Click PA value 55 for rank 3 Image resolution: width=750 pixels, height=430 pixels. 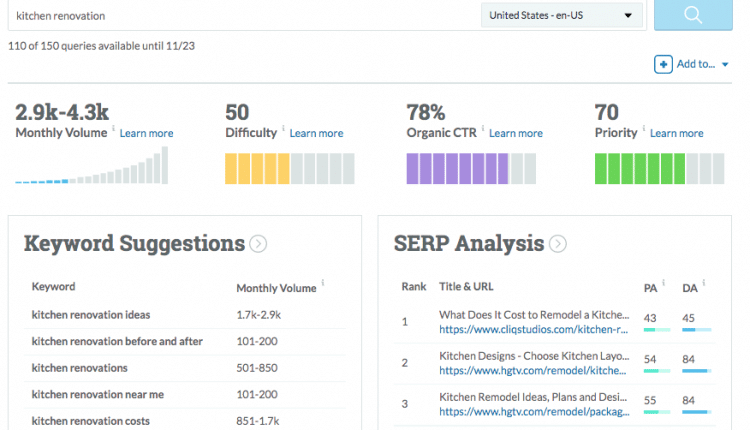pos(650,400)
